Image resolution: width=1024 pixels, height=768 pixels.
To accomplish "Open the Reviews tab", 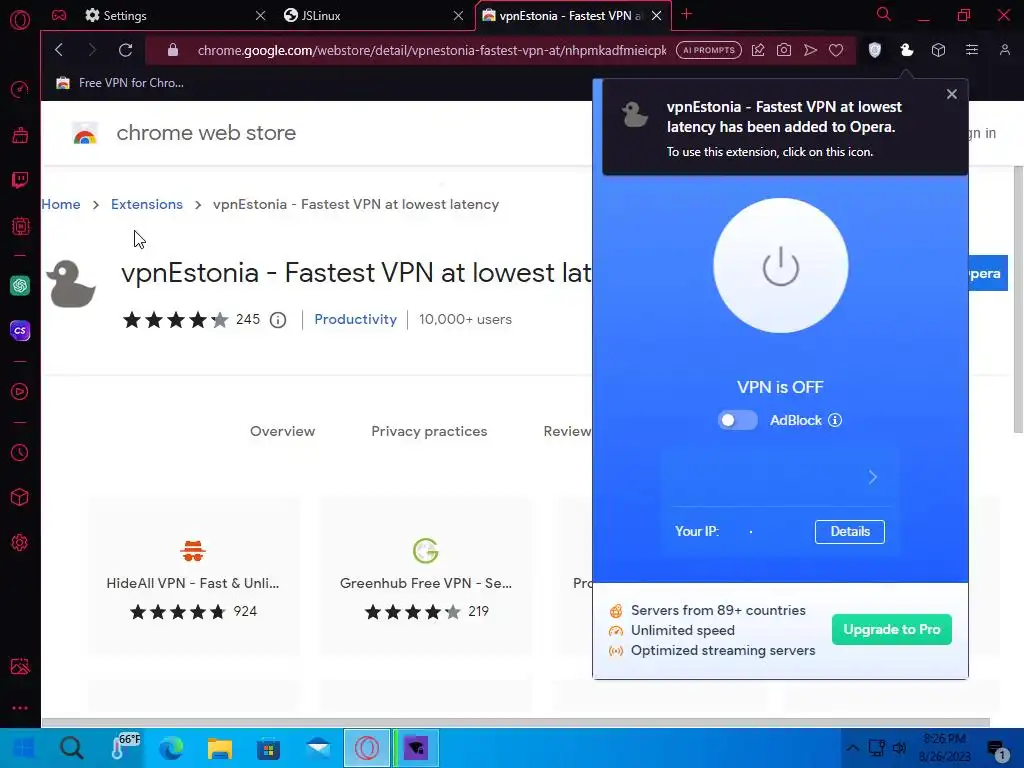I will click(568, 431).
